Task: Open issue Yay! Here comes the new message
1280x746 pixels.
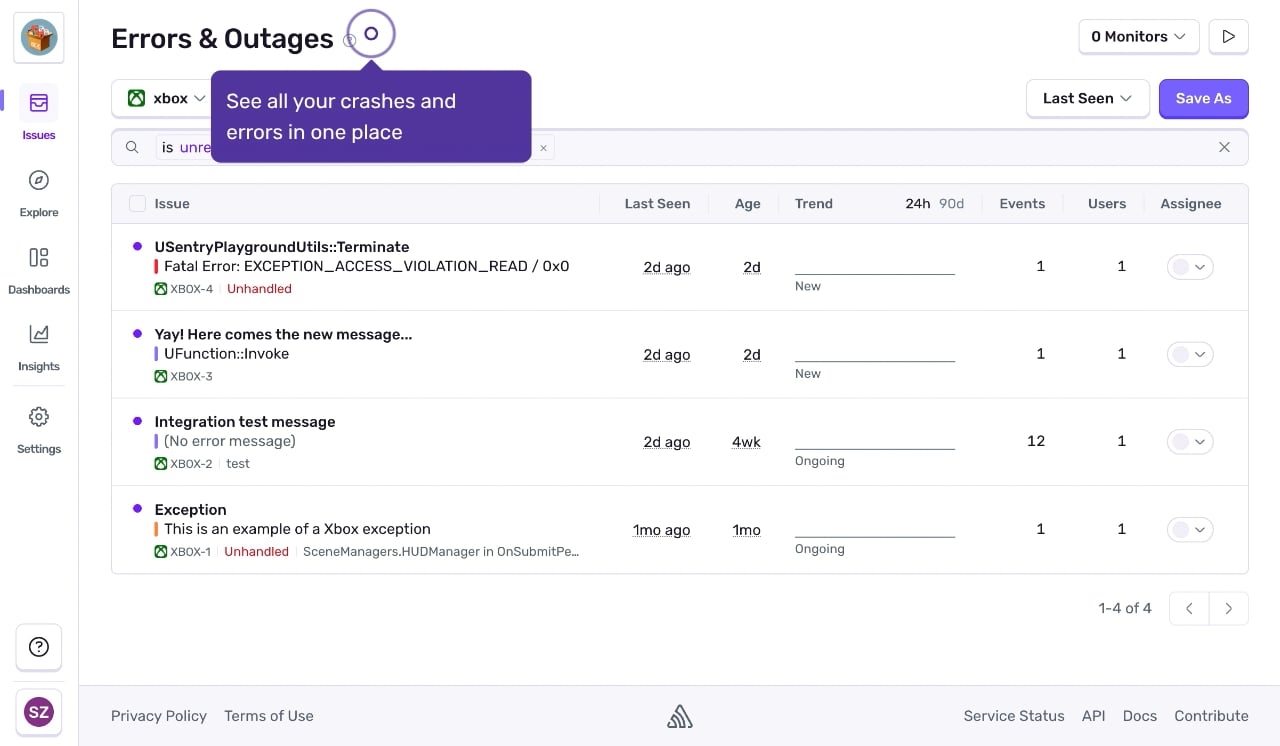Action: (283, 334)
